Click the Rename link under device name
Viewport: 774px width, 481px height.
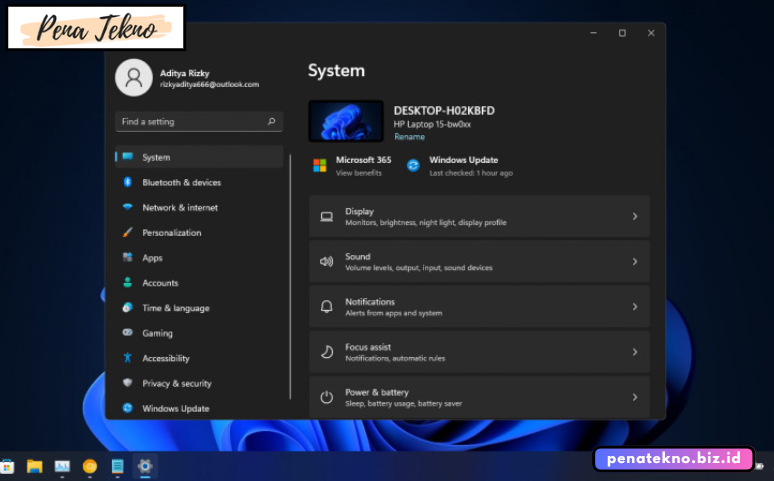pyautogui.click(x=409, y=137)
